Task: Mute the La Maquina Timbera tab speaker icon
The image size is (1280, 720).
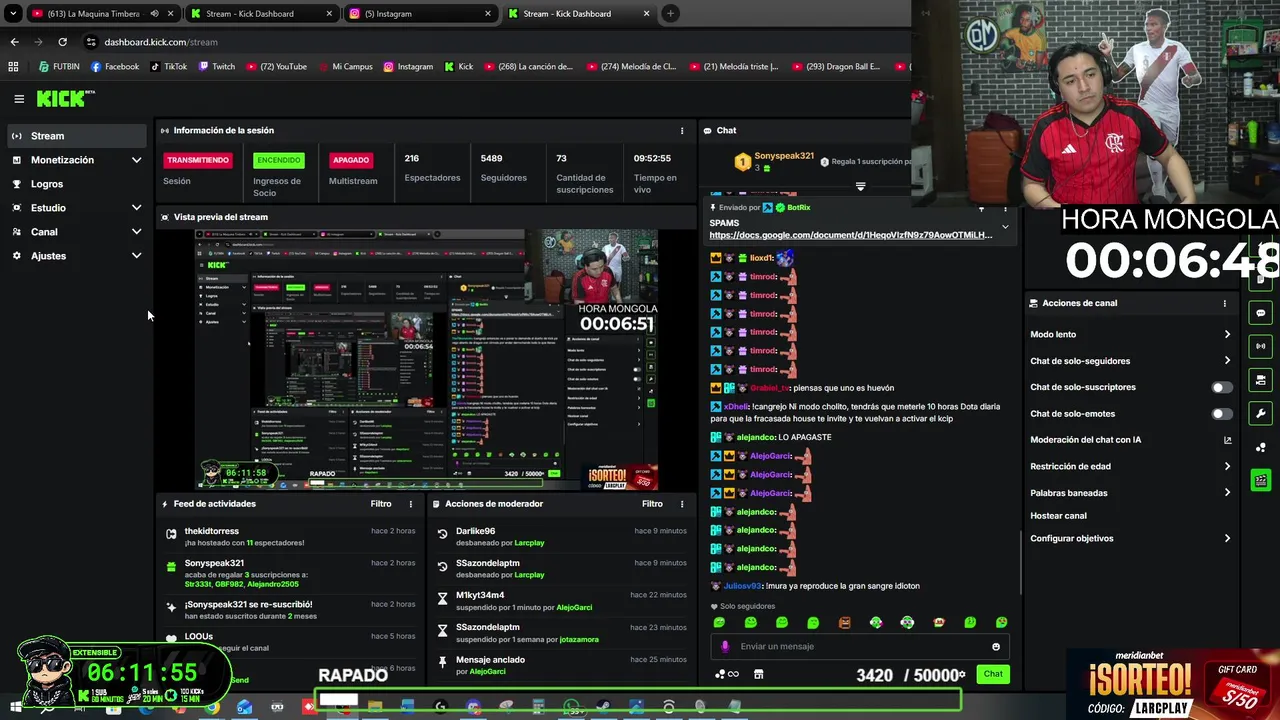Action: pos(154,14)
